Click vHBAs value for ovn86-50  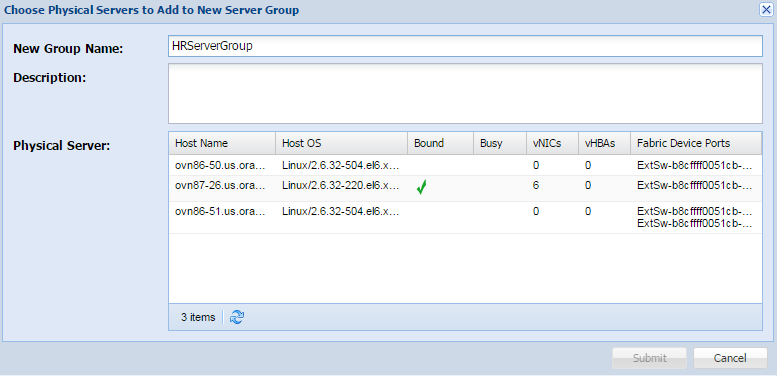[x=588, y=165]
